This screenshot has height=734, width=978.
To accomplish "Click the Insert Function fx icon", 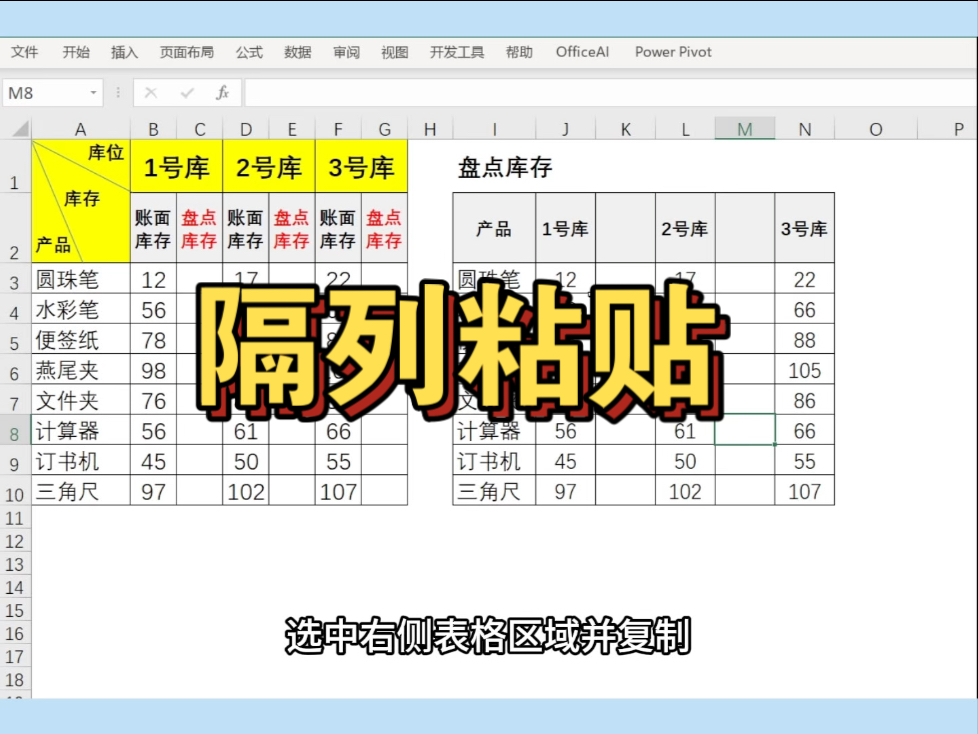I will pyautogui.click(x=224, y=92).
